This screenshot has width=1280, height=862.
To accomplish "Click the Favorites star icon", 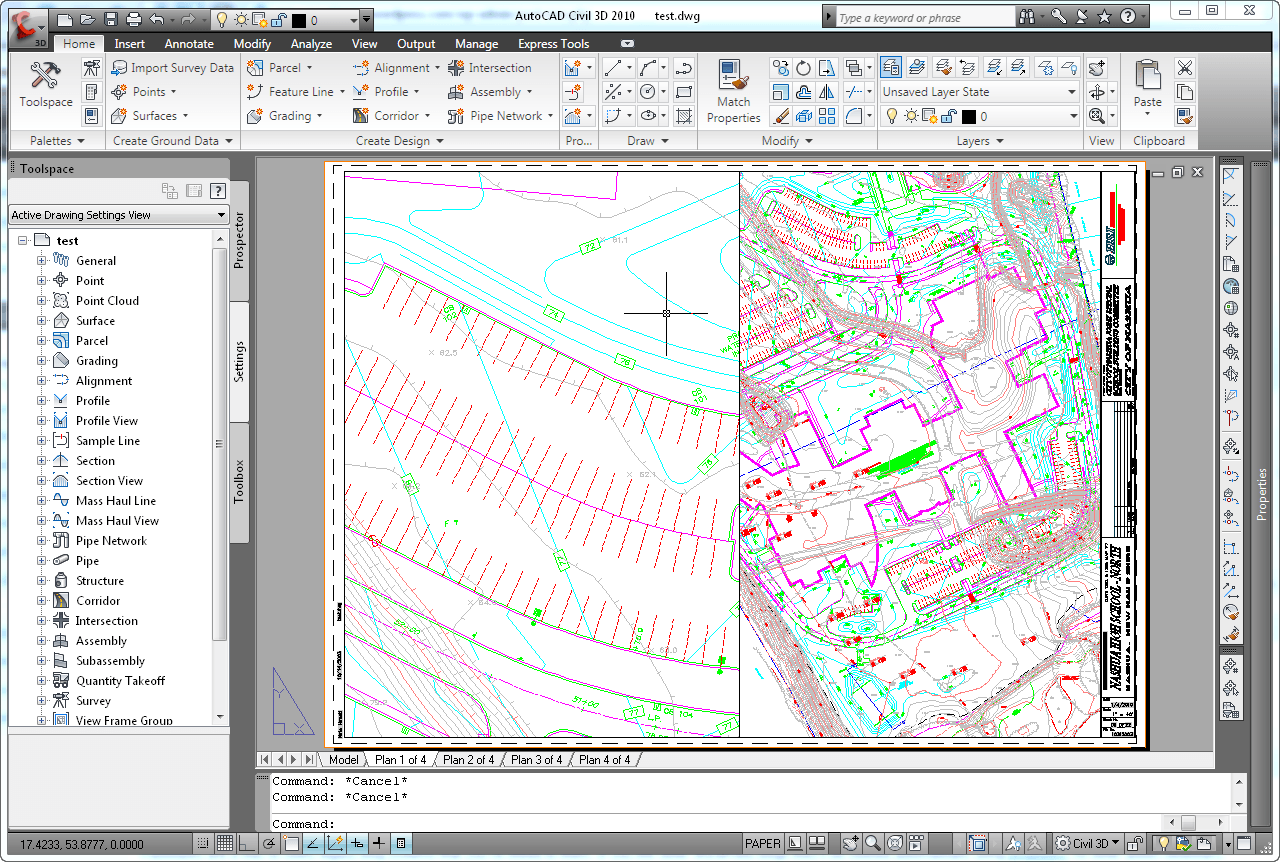I will pyautogui.click(x=1104, y=17).
